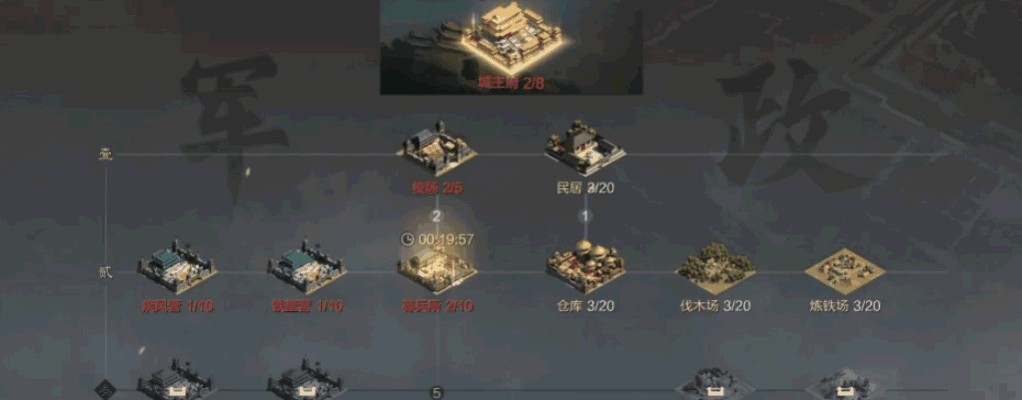Click the 00:19:57 construction timer

point(437,239)
